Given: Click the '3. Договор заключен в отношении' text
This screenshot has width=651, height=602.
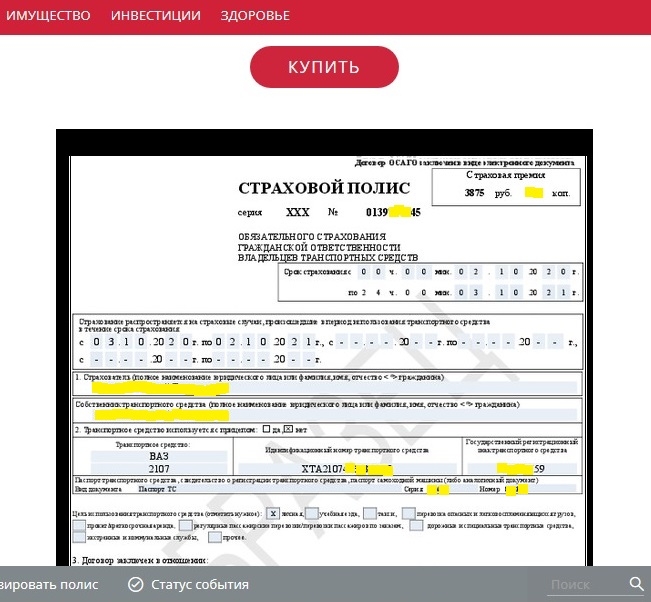Looking at the screenshot, I should [x=140, y=560].
